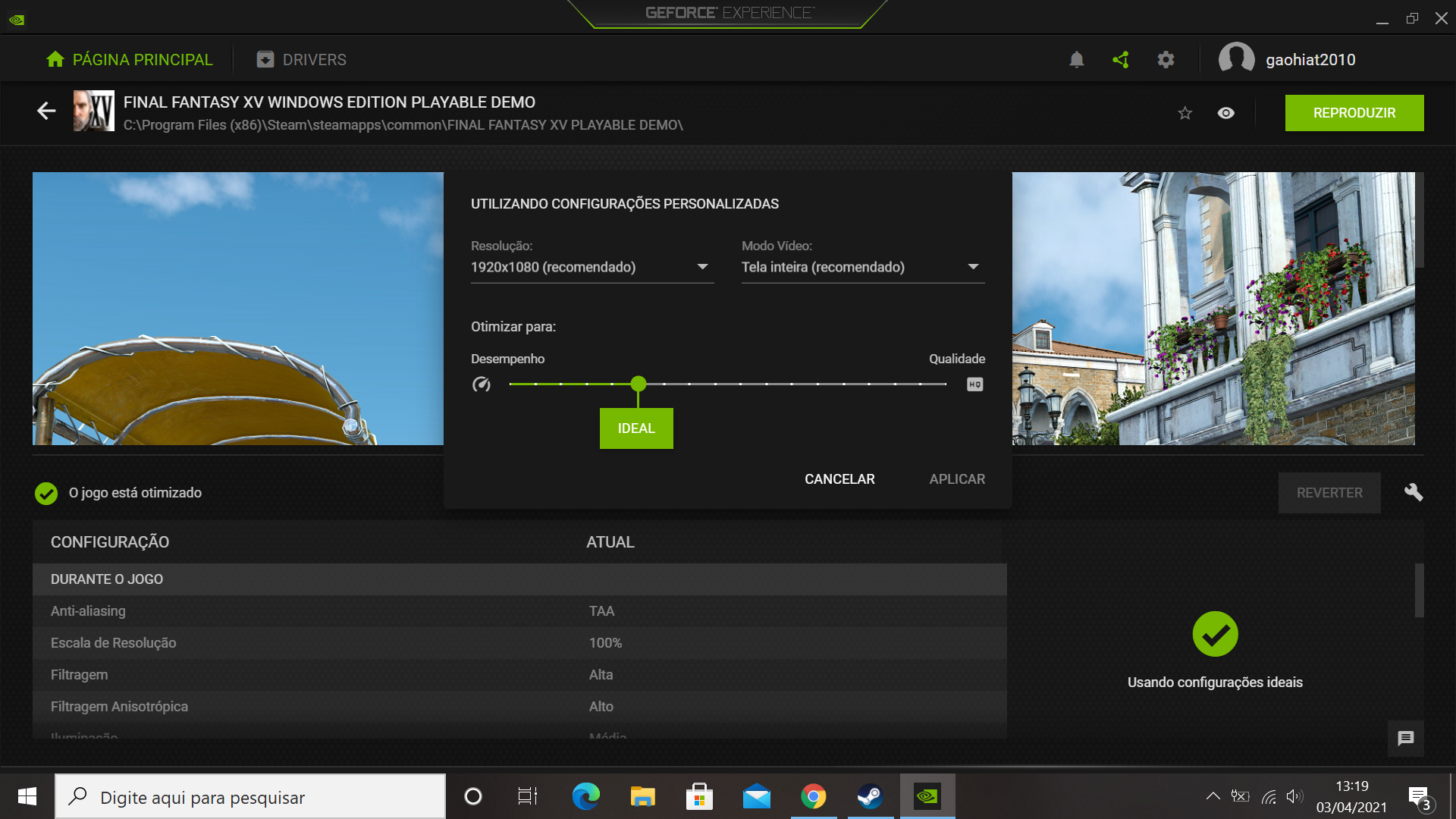Click the Filtragem value Alta

[x=601, y=675]
